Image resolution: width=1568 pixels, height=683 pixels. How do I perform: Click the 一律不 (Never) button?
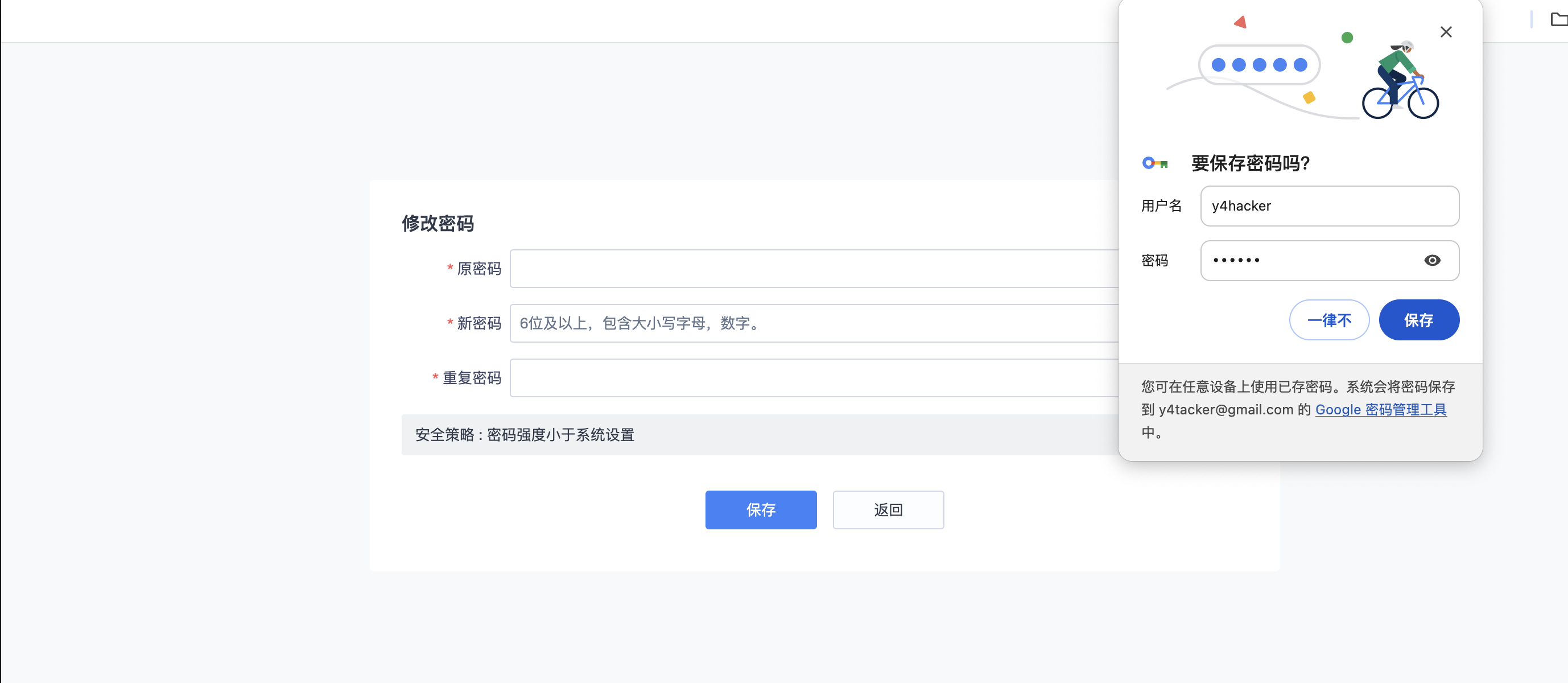click(x=1329, y=320)
